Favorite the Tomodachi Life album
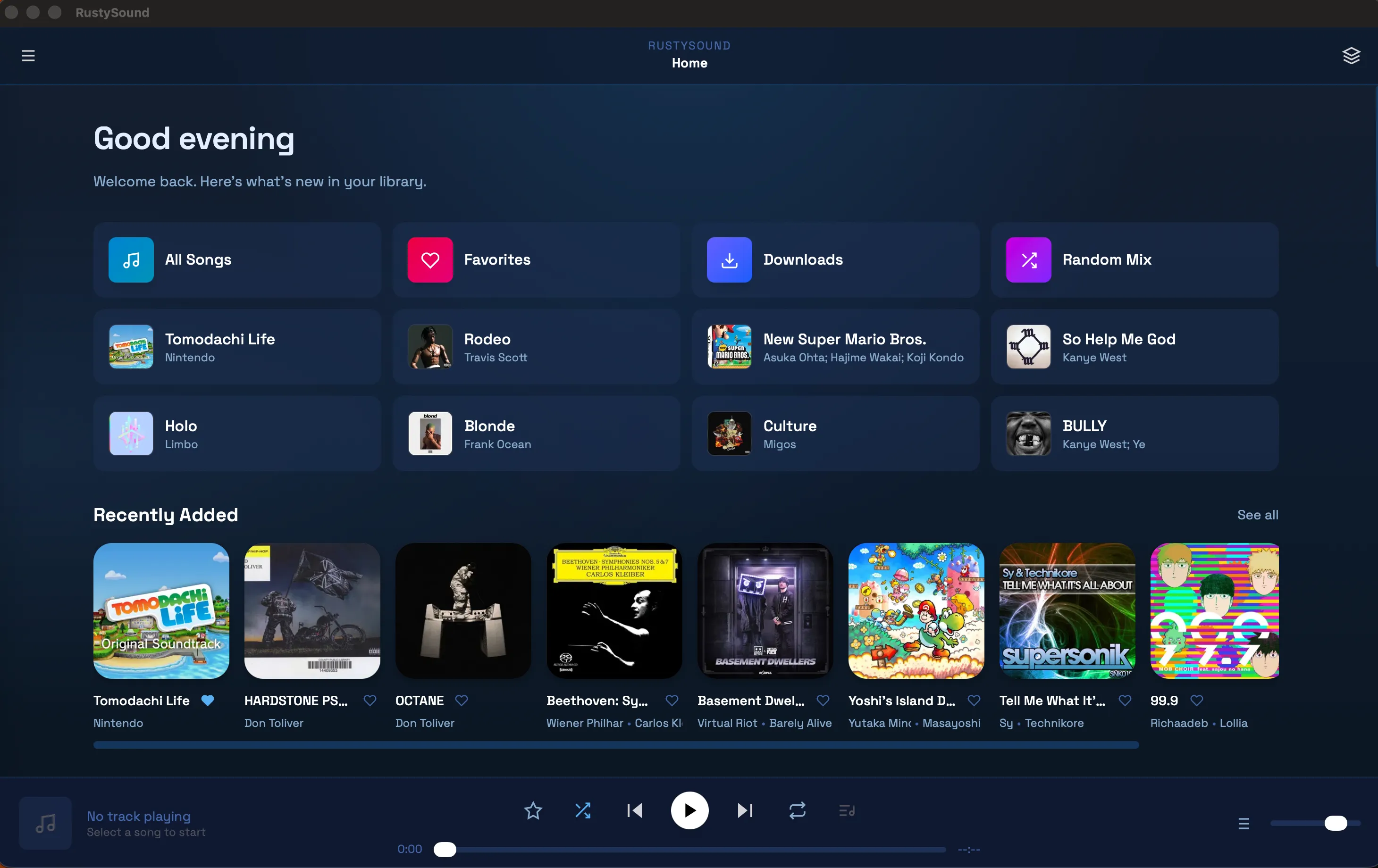1378x868 pixels. pos(207,701)
